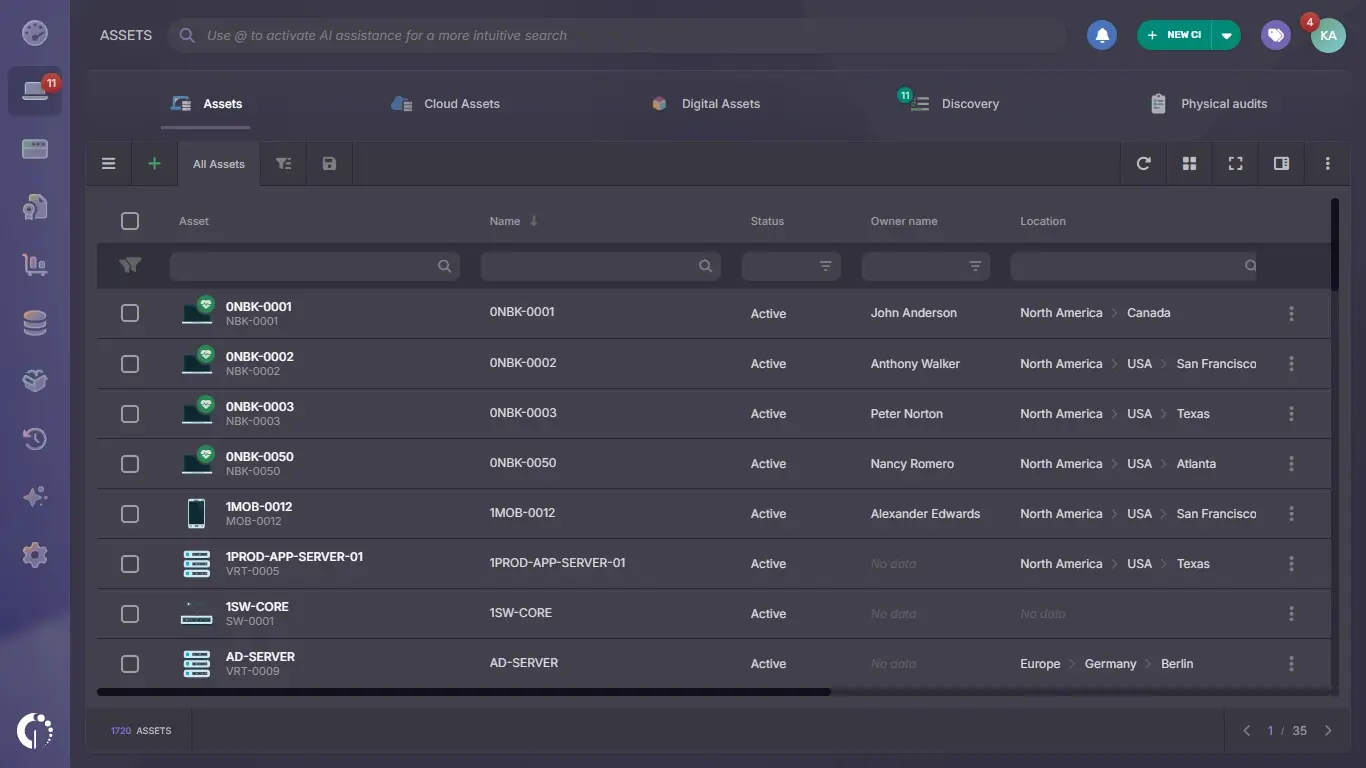Enter fullscreen mode for the table
Screen dimensions: 1366x768
point(1236,163)
